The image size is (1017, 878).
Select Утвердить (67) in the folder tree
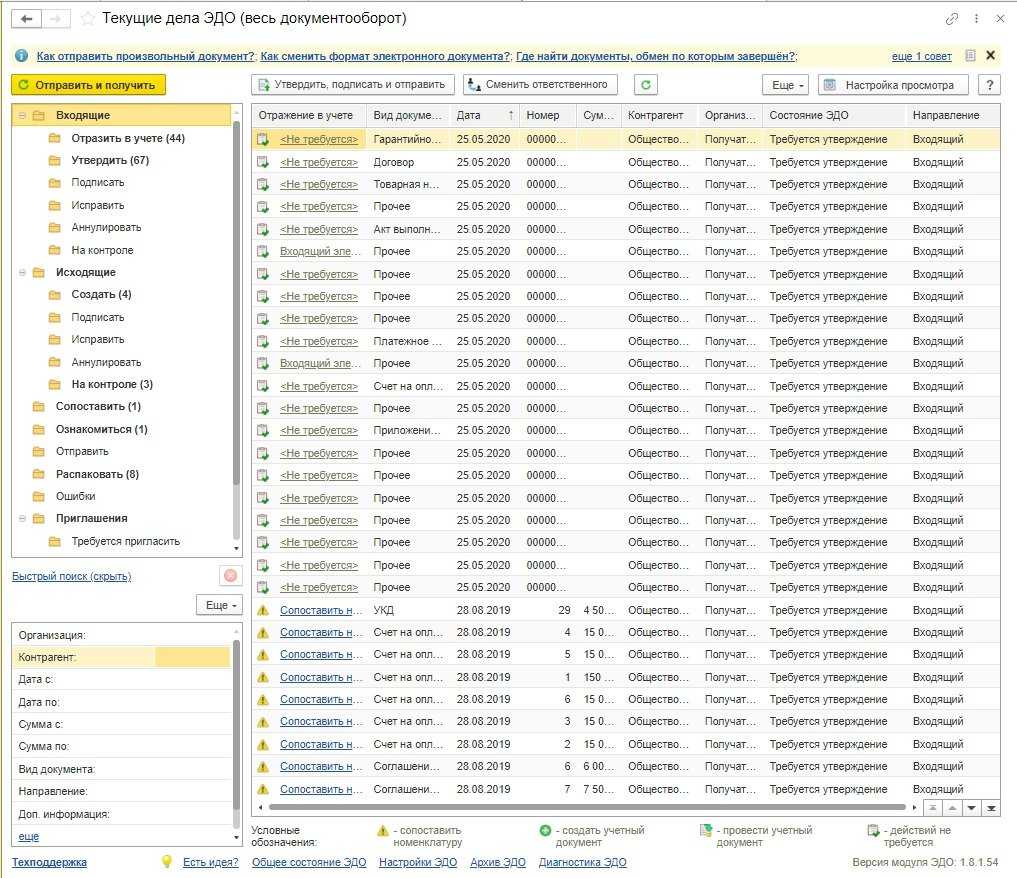[x=109, y=160]
